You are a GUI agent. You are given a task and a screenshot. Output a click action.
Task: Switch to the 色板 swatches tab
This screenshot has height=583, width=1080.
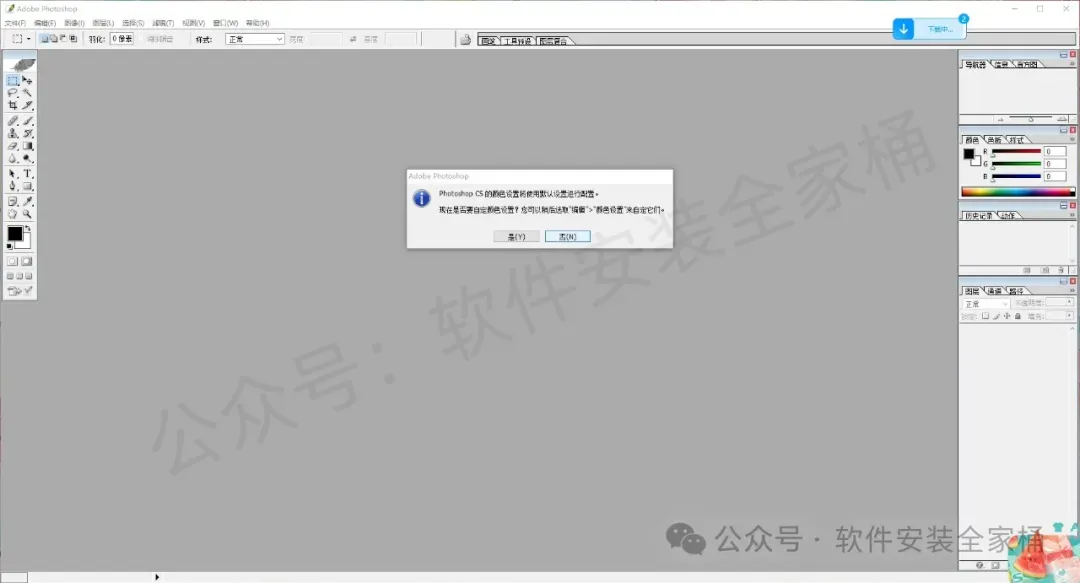[x=994, y=140]
